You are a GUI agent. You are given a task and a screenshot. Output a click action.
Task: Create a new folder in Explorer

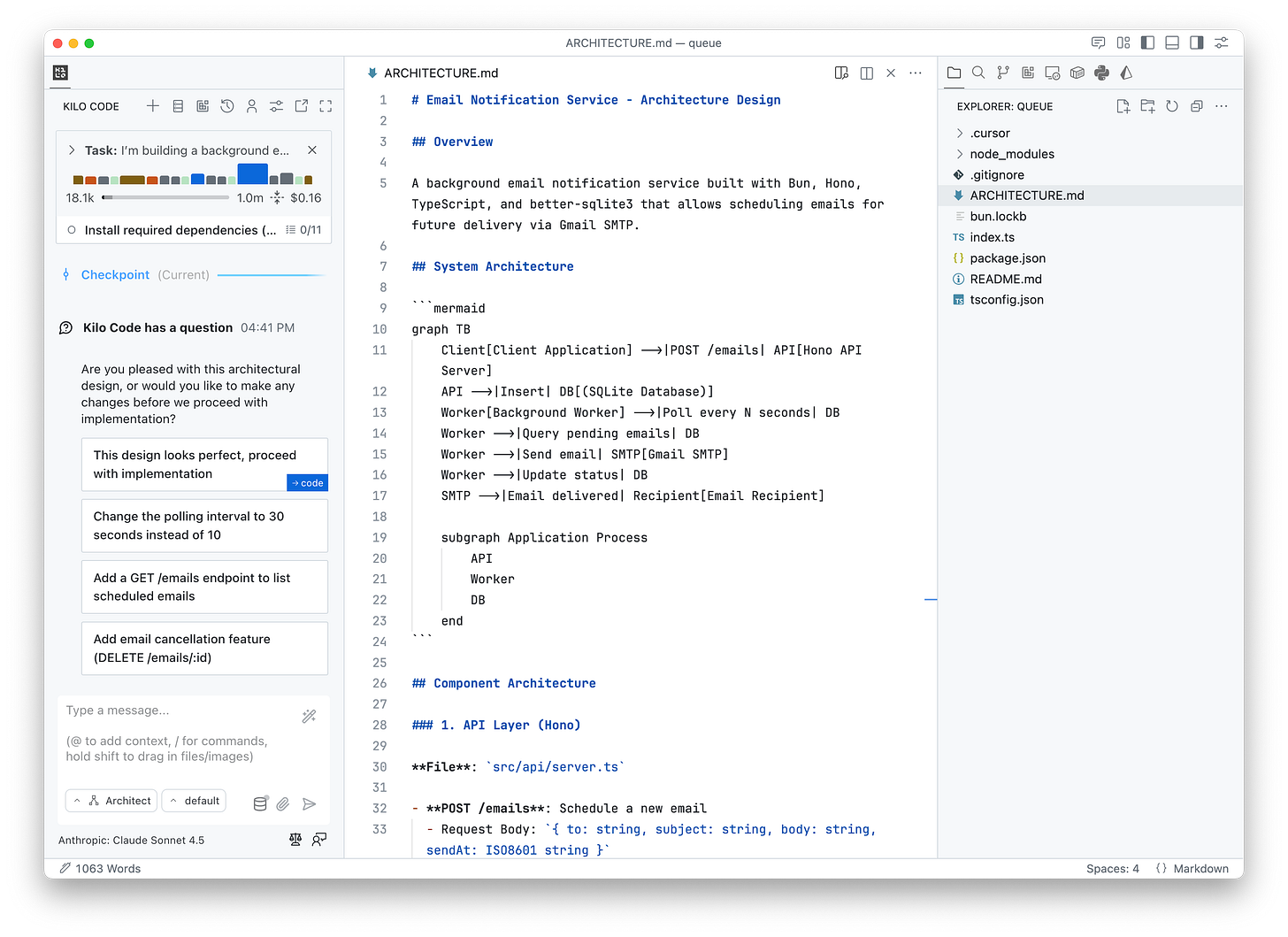(x=1148, y=106)
